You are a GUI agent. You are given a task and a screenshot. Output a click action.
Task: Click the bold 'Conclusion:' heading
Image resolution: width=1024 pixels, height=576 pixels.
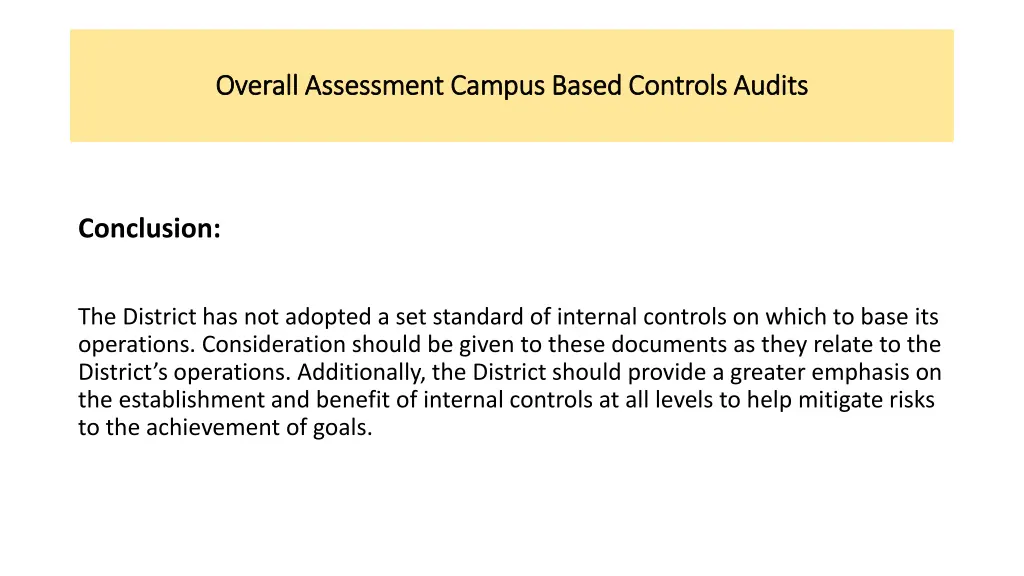[x=150, y=229]
